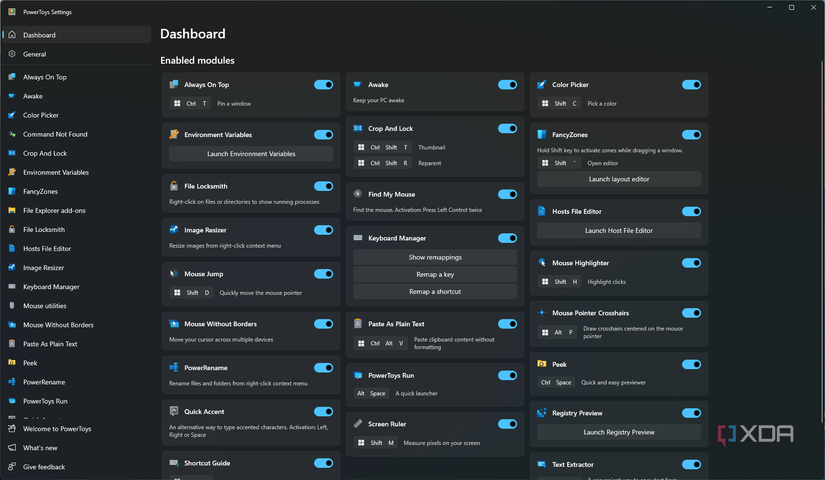Click Launch Host File Editor button
Viewport: 825px width, 480px height.
[x=619, y=231]
